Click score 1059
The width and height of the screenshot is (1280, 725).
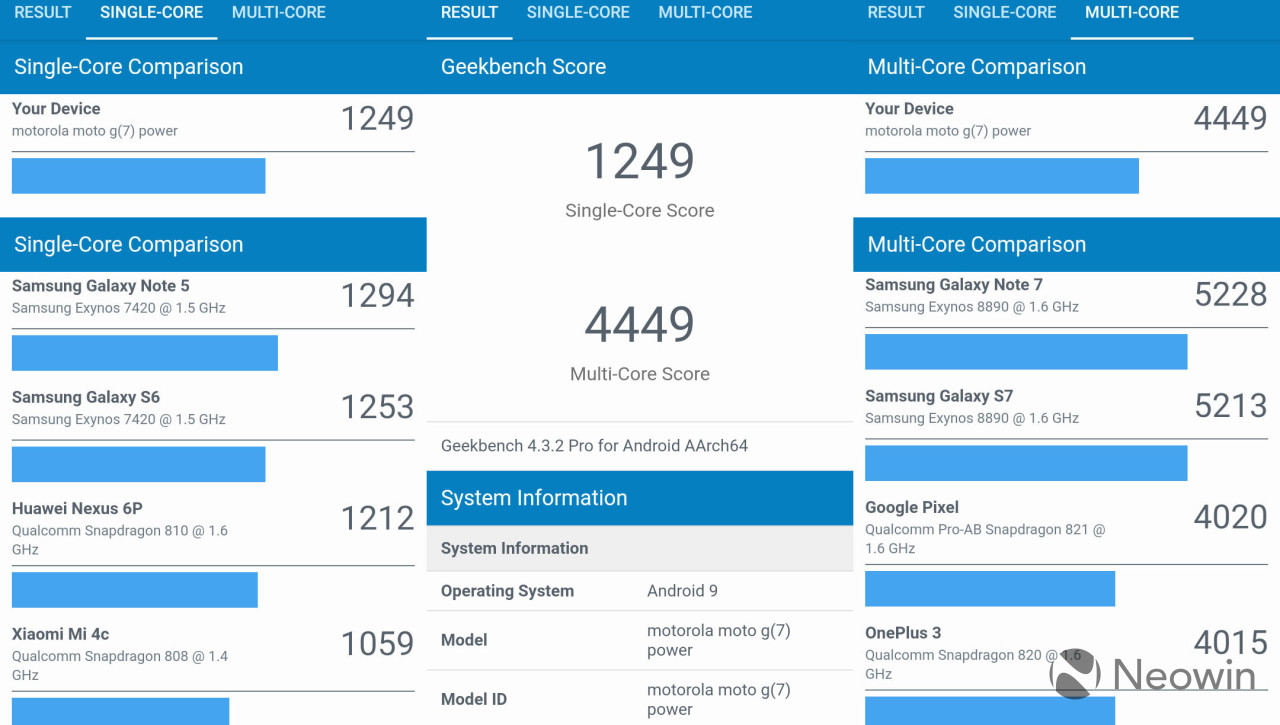click(x=377, y=643)
